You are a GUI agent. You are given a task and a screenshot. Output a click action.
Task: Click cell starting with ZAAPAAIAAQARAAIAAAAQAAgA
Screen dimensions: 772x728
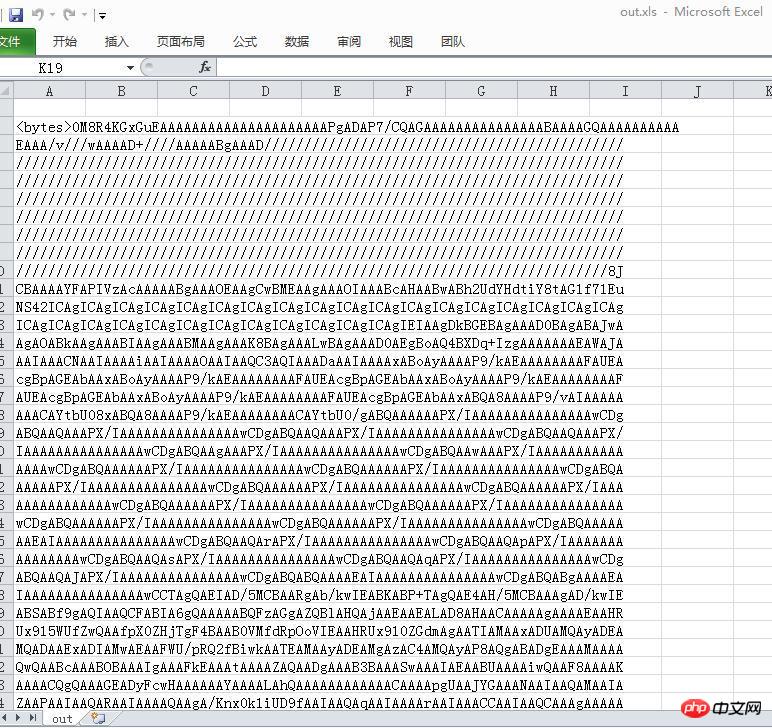coord(319,703)
